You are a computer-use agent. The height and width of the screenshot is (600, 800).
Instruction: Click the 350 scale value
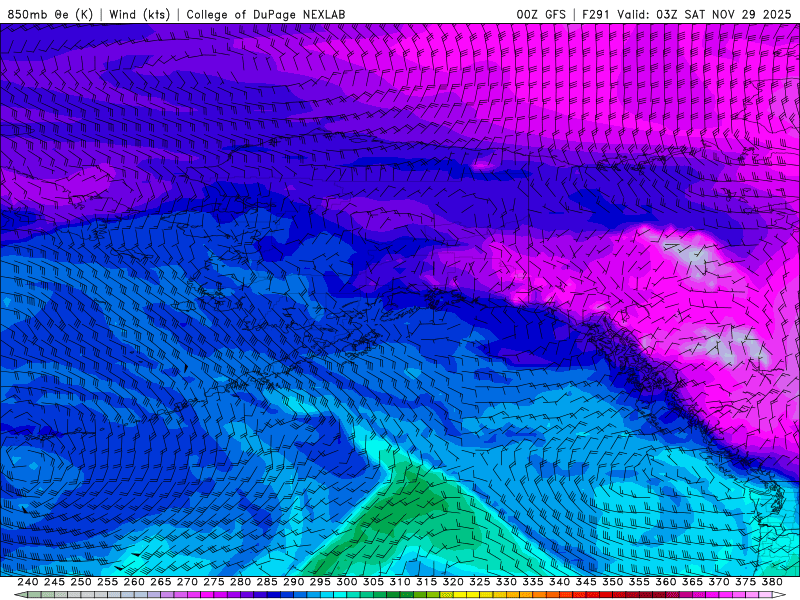tap(613, 582)
